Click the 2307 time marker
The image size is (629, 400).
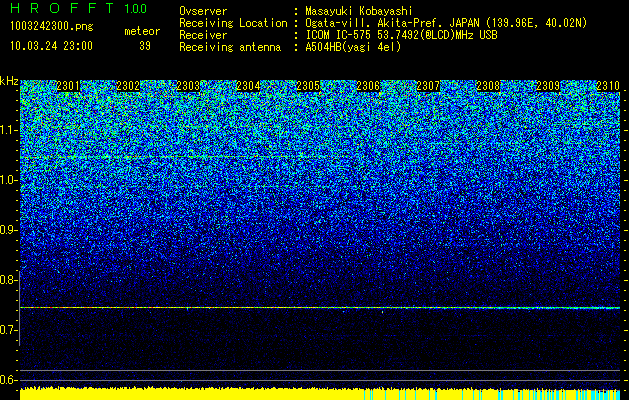428,86
